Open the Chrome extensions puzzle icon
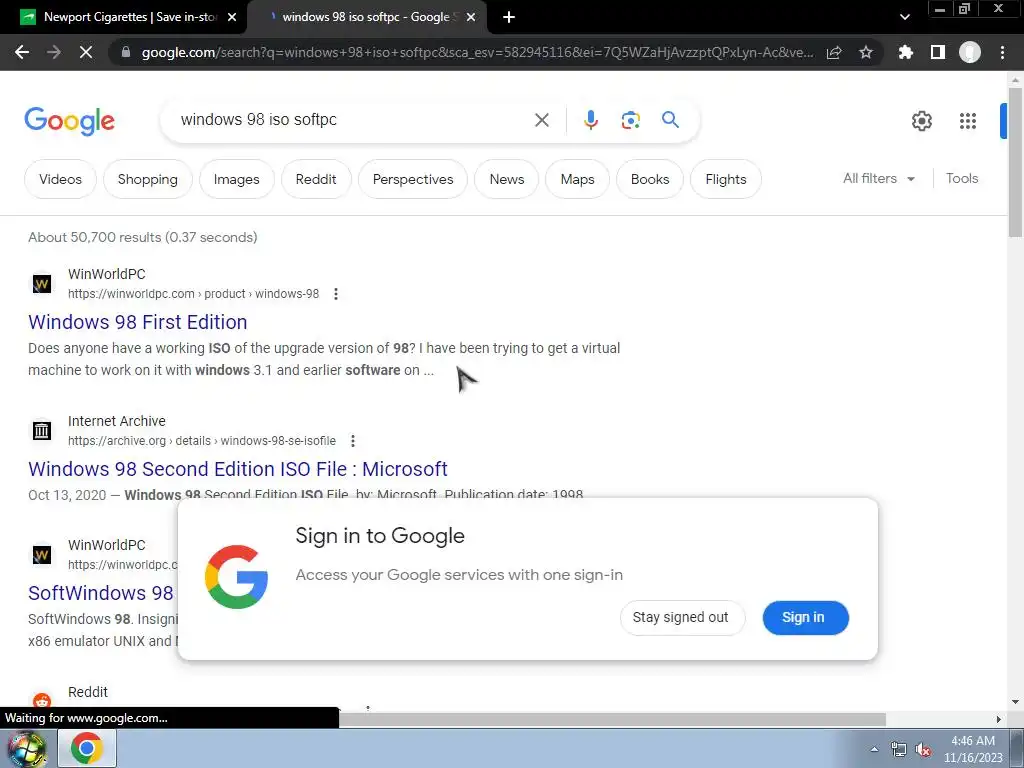1024x768 pixels. coord(905,52)
